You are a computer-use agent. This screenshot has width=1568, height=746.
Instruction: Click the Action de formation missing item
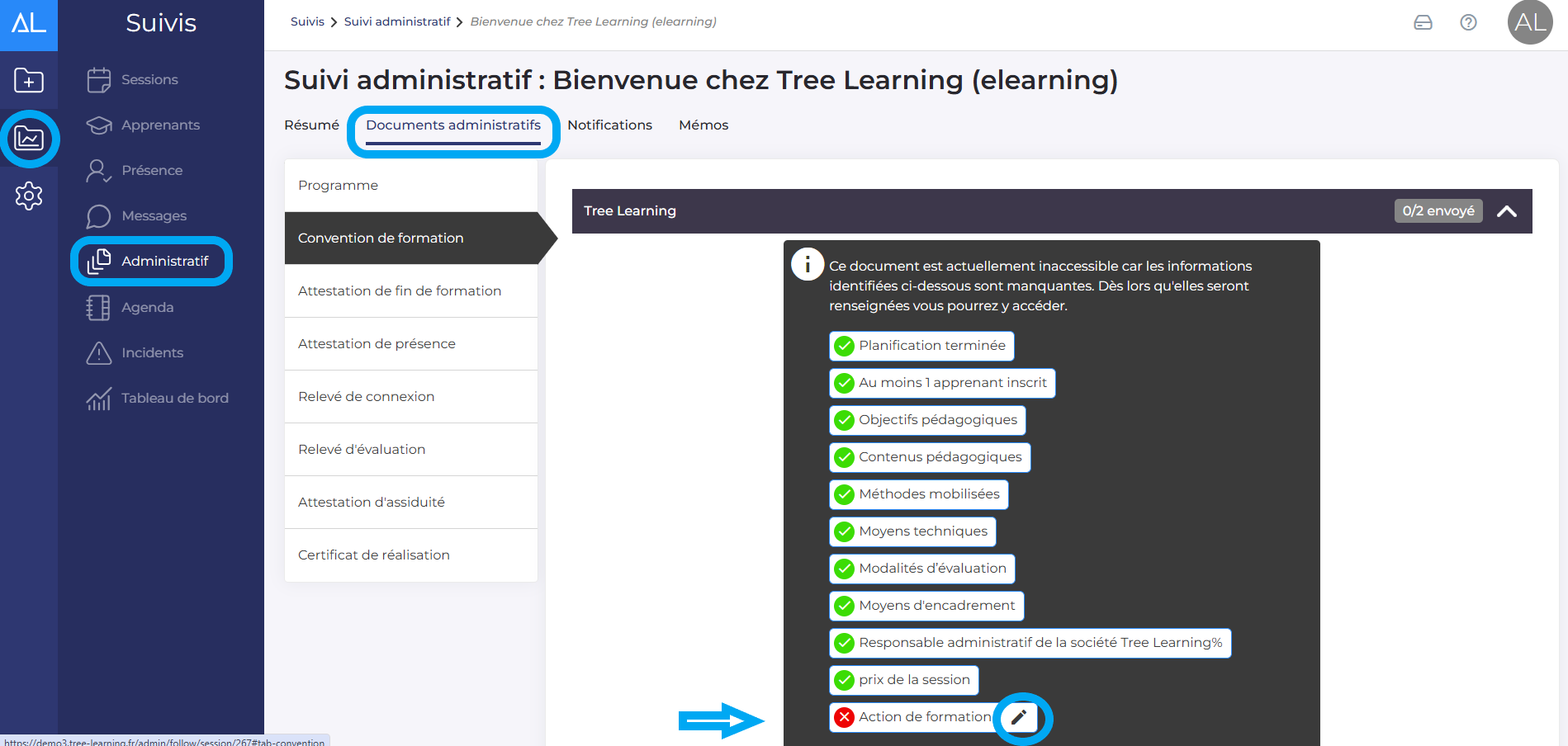point(924,717)
